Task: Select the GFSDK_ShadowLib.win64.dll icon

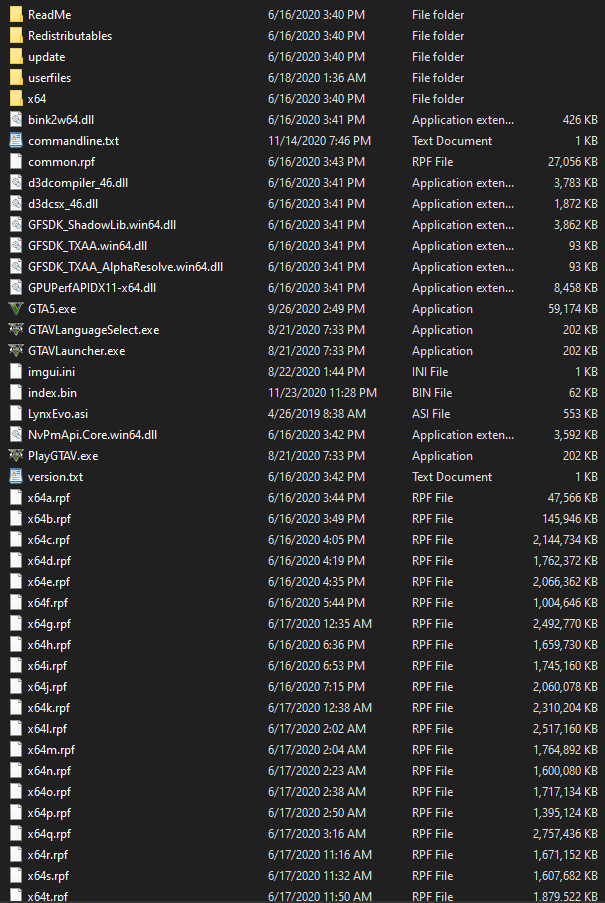Action: pos(16,225)
